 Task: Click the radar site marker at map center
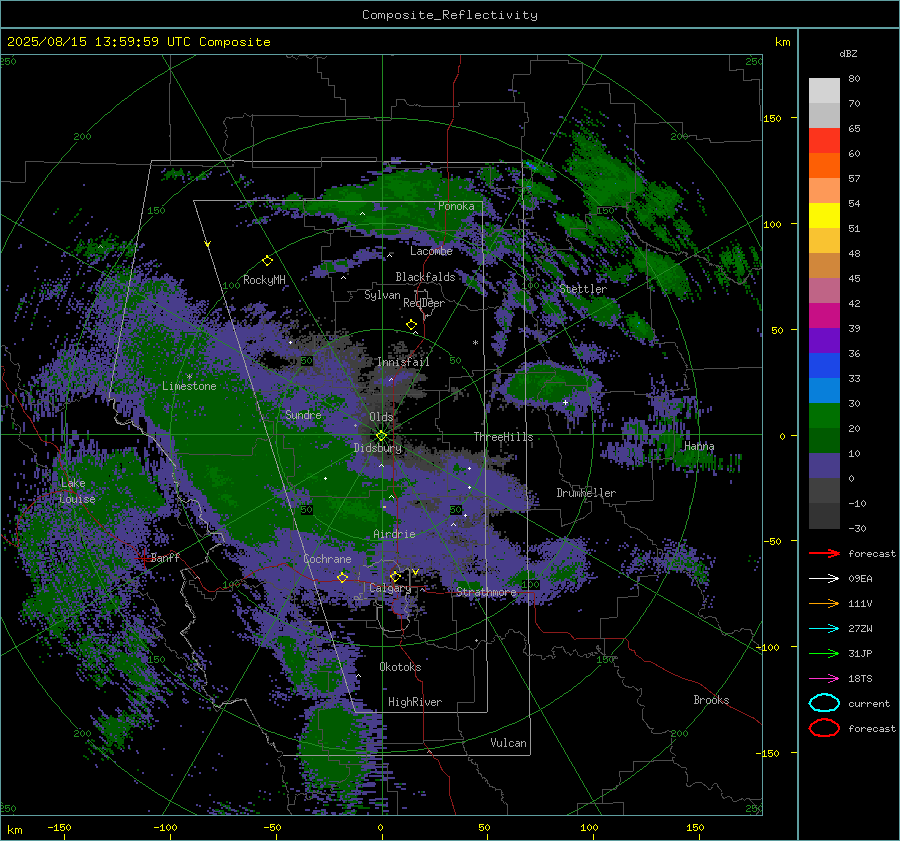(x=382, y=436)
